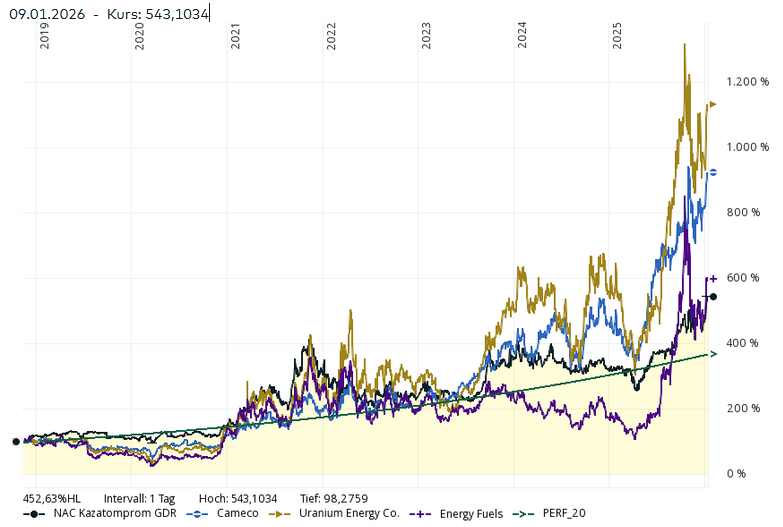Image resolution: width=783 pixels, height=527 pixels.
Task: Select the 2019 year label on time axis
Action: 44,36
